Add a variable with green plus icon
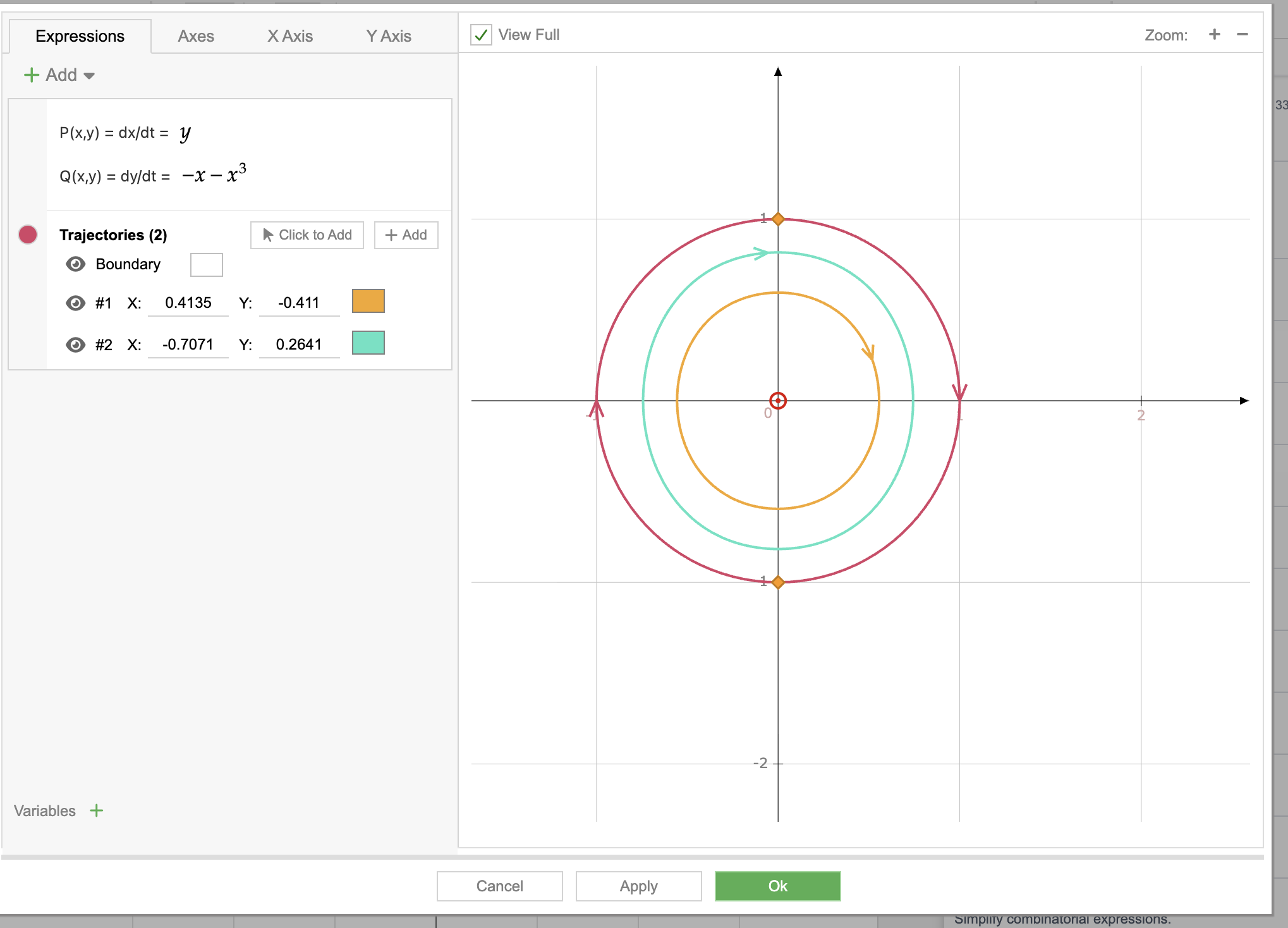 [97, 810]
